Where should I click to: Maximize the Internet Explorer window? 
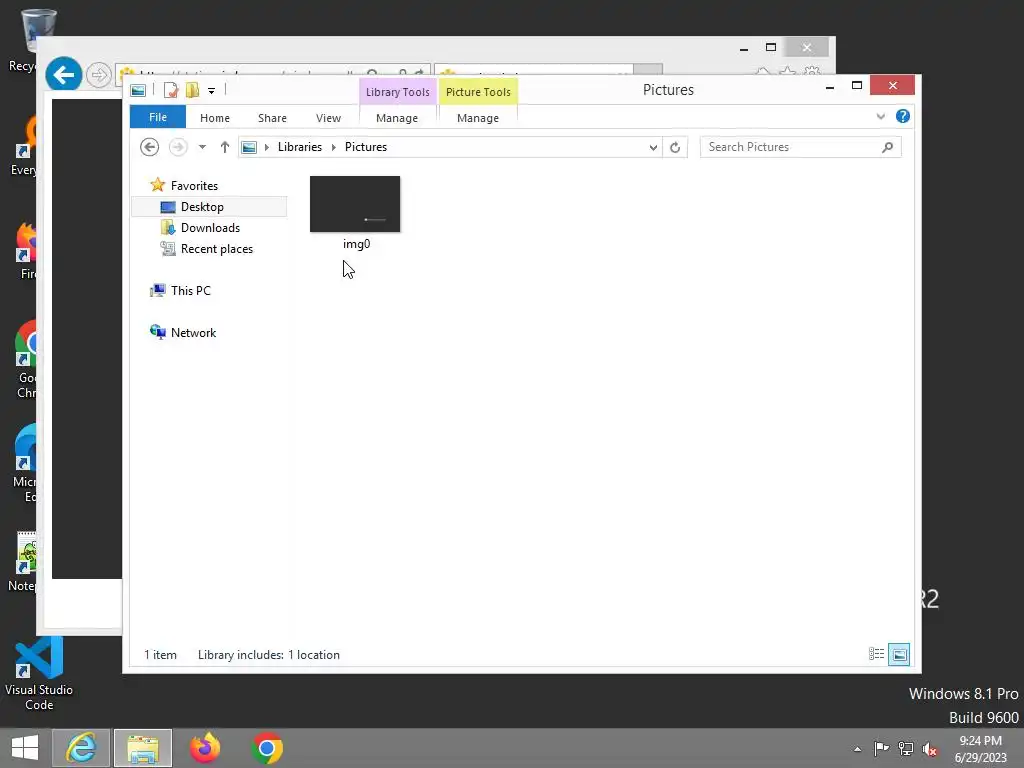tap(771, 48)
